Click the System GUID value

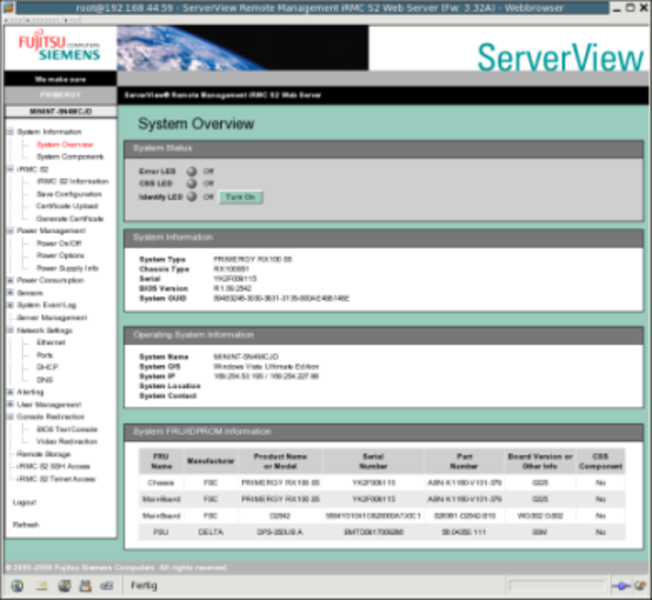(x=282, y=299)
